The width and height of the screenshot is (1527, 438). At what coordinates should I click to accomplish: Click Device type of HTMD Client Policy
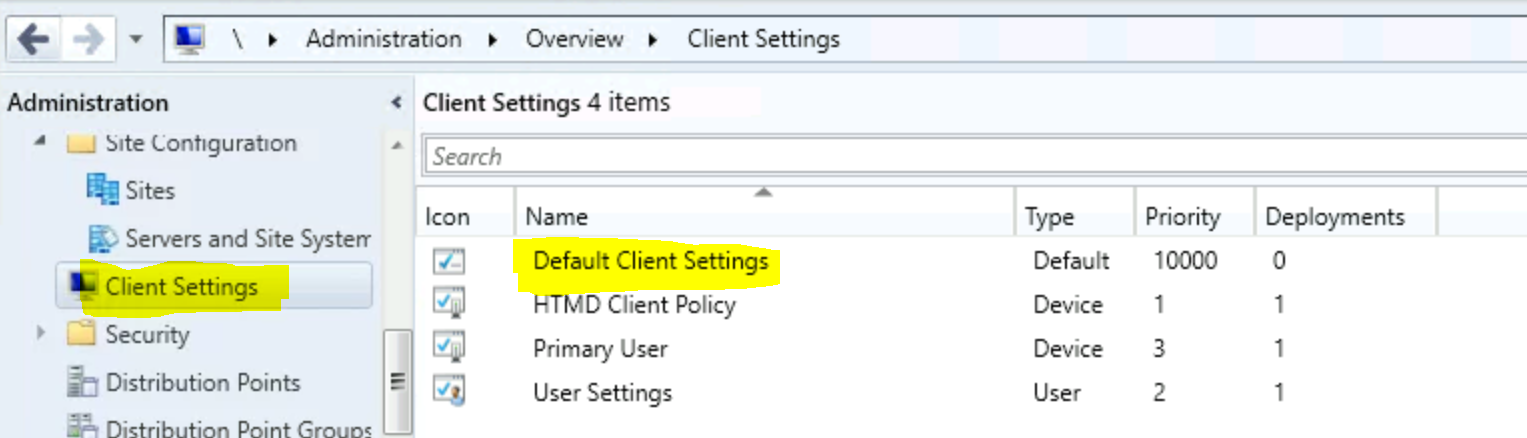pos(1068,305)
